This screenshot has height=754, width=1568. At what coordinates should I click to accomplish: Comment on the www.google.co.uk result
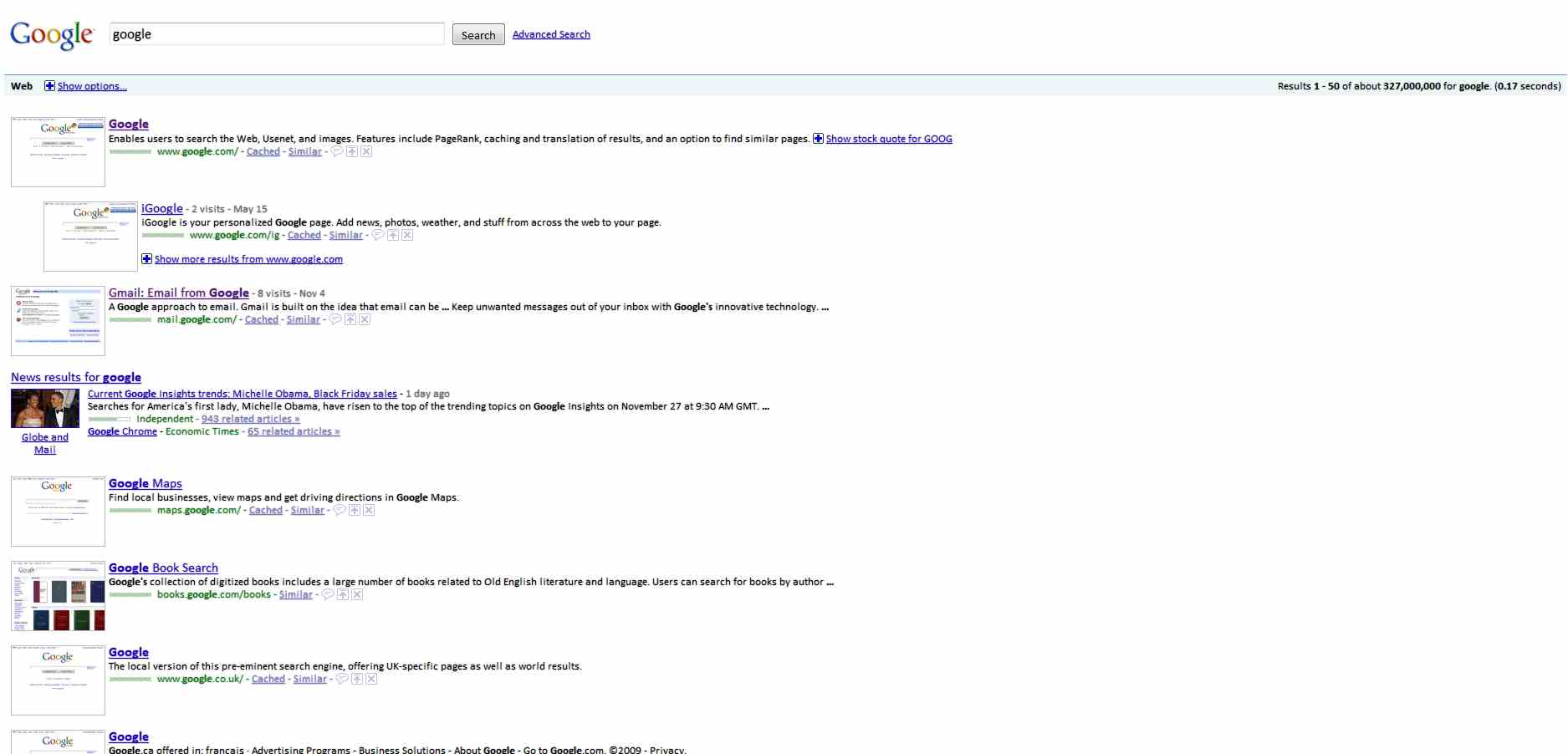(x=342, y=679)
